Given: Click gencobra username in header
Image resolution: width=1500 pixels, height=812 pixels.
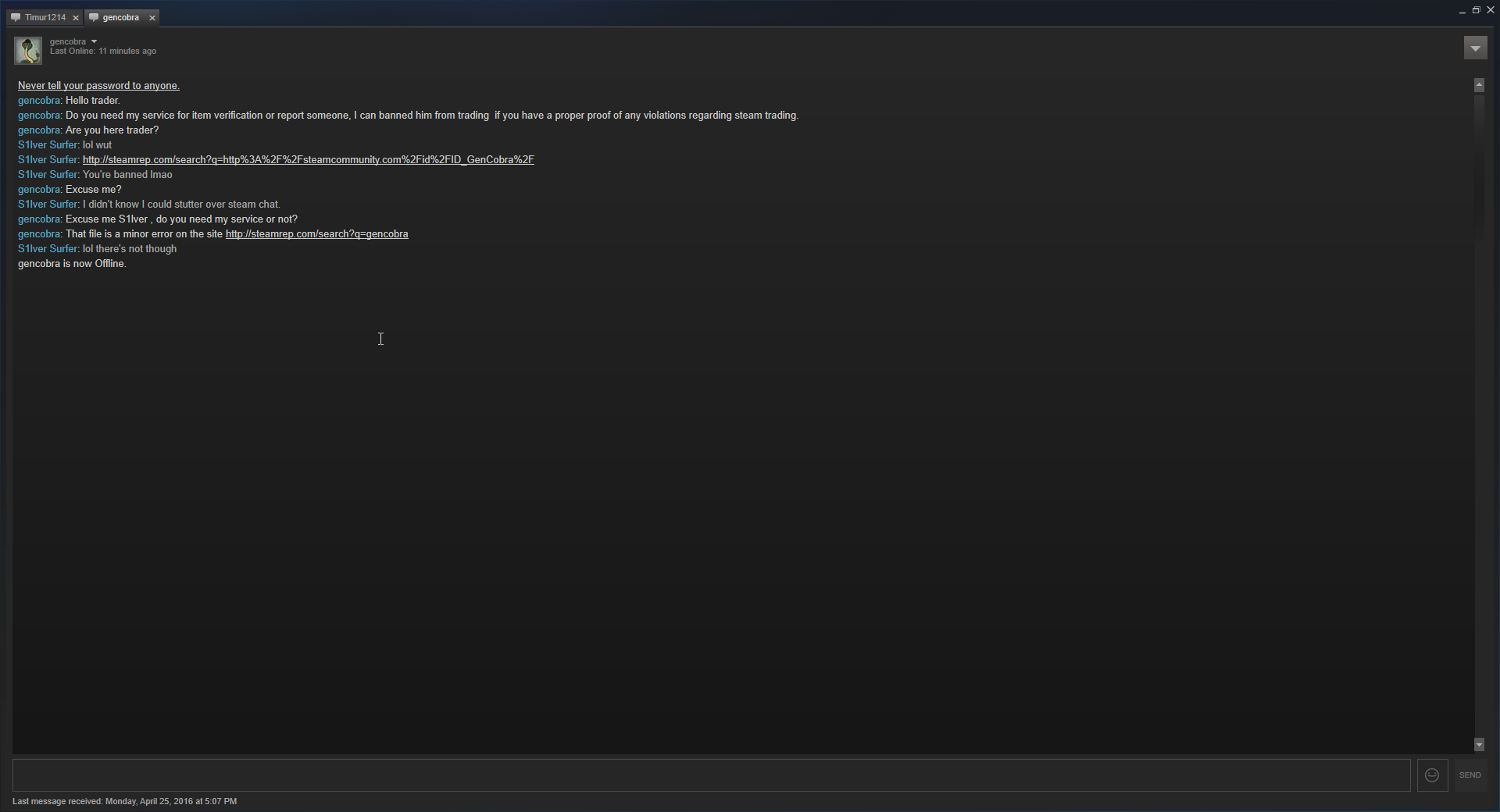Looking at the screenshot, I should point(68,41).
